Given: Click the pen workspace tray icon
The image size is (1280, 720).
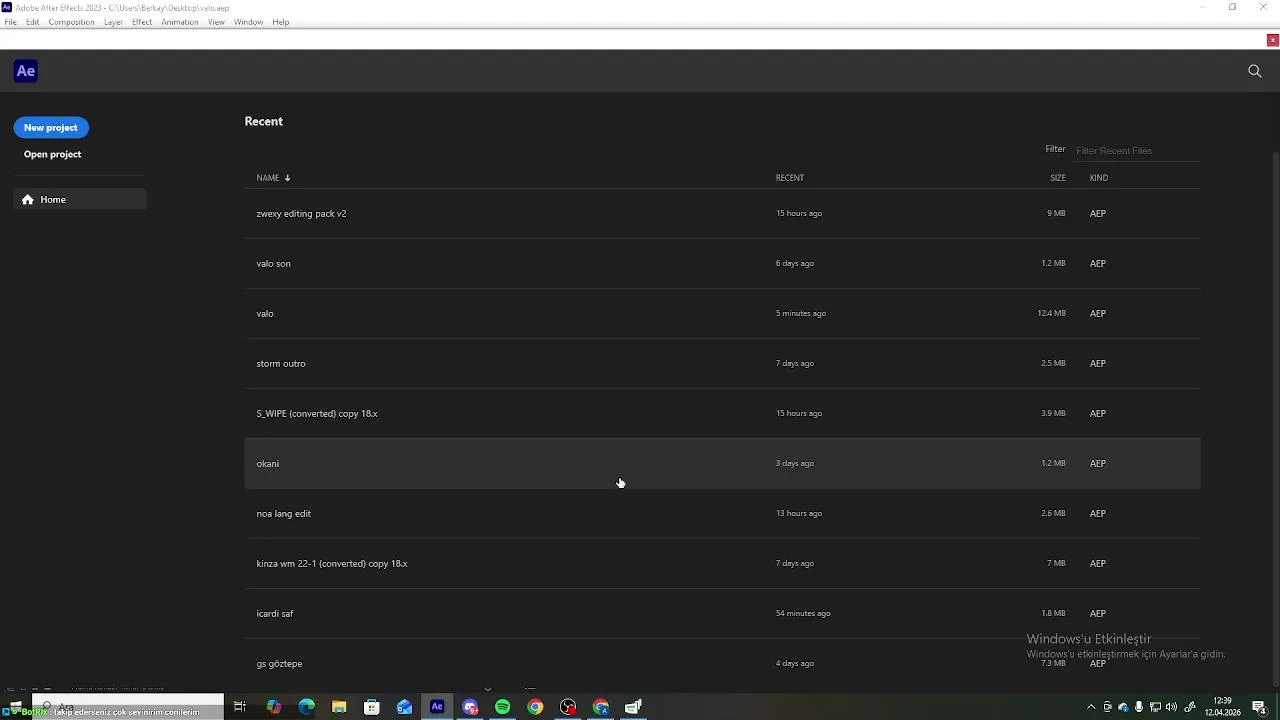Looking at the screenshot, I should click(x=1190, y=707).
